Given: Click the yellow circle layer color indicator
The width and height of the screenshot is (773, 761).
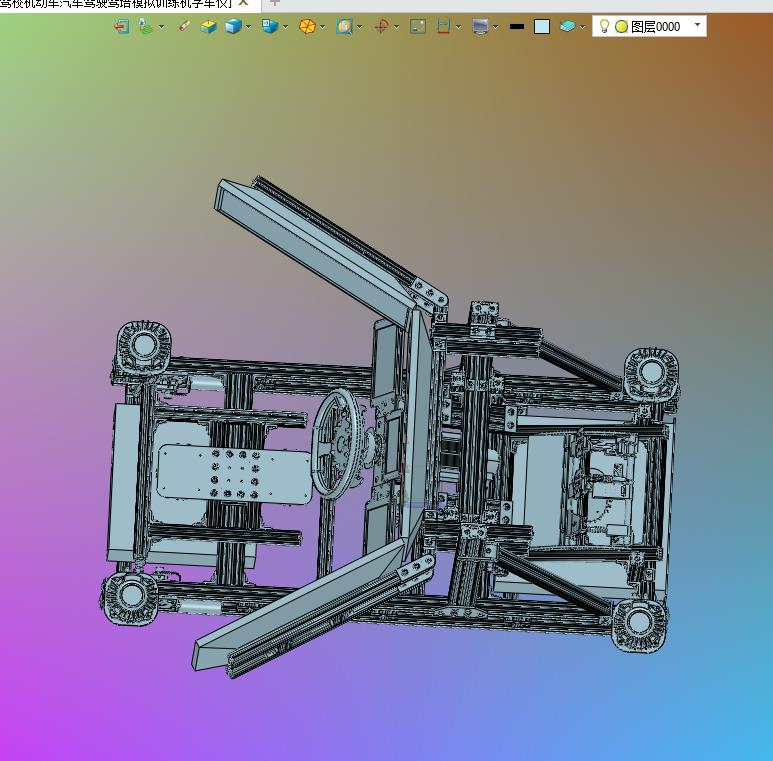Looking at the screenshot, I should [621, 27].
